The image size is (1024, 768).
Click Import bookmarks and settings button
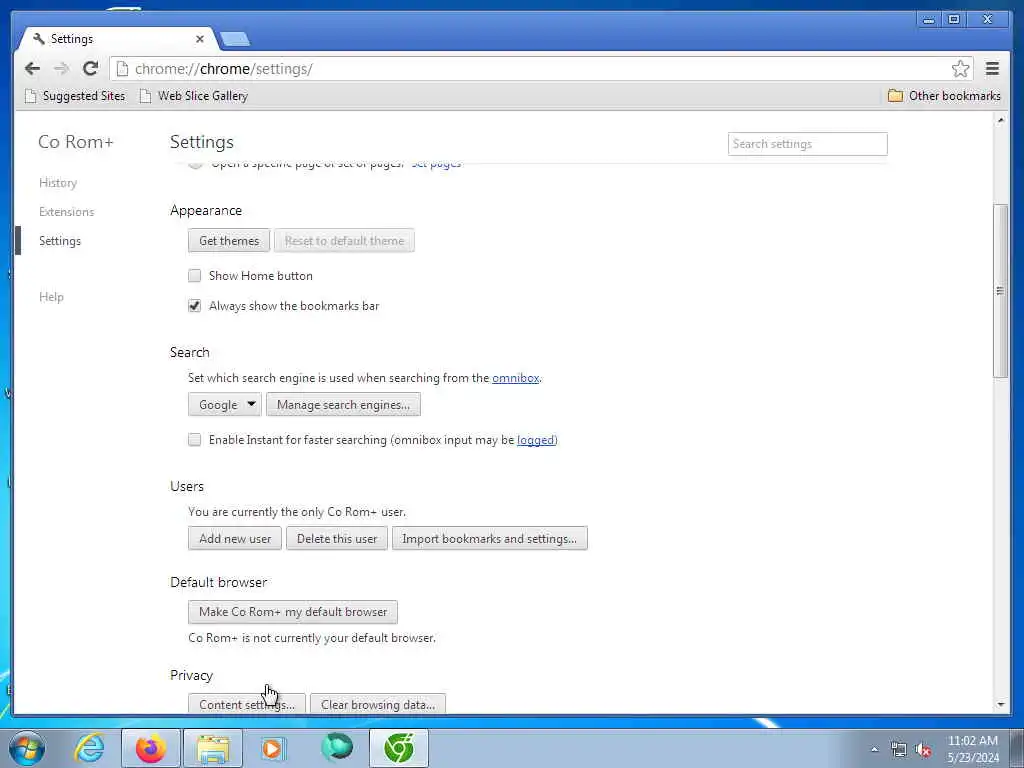(489, 539)
